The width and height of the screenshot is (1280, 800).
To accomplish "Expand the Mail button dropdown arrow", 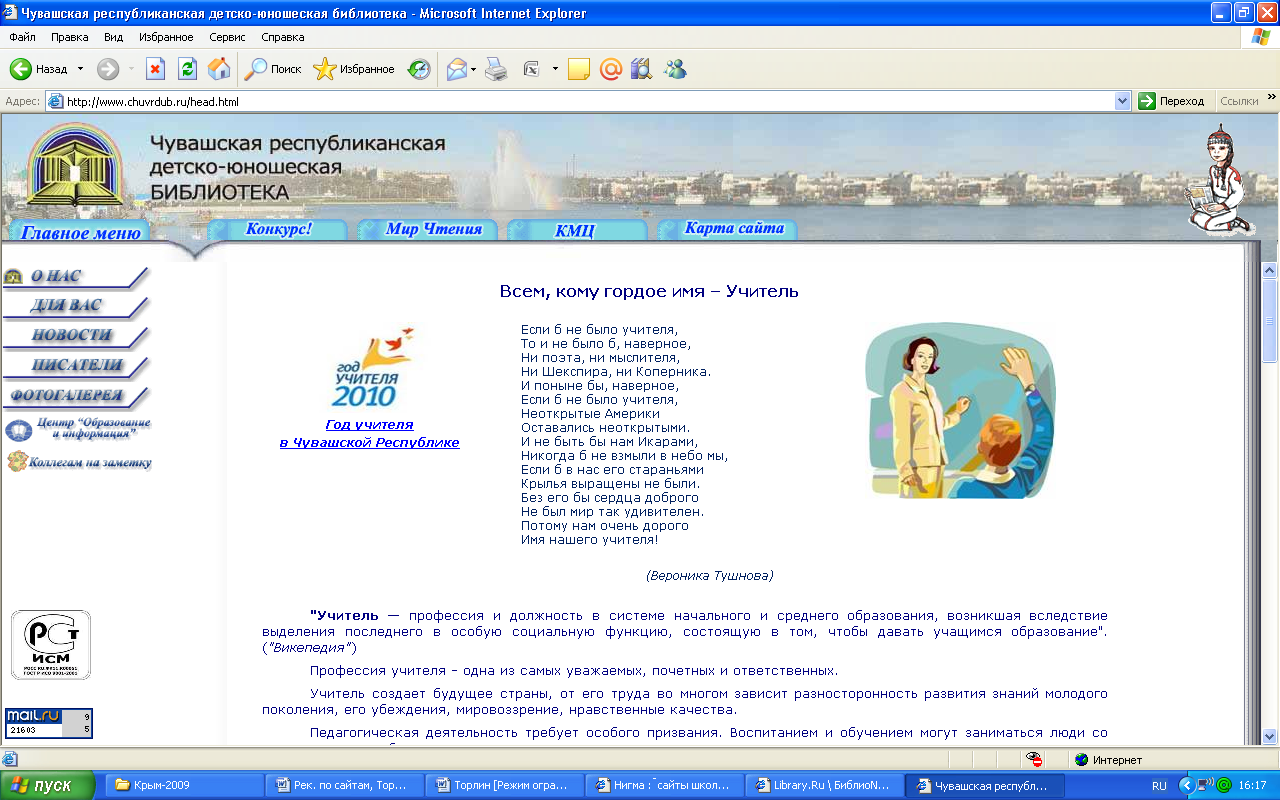I will point(474,69).
